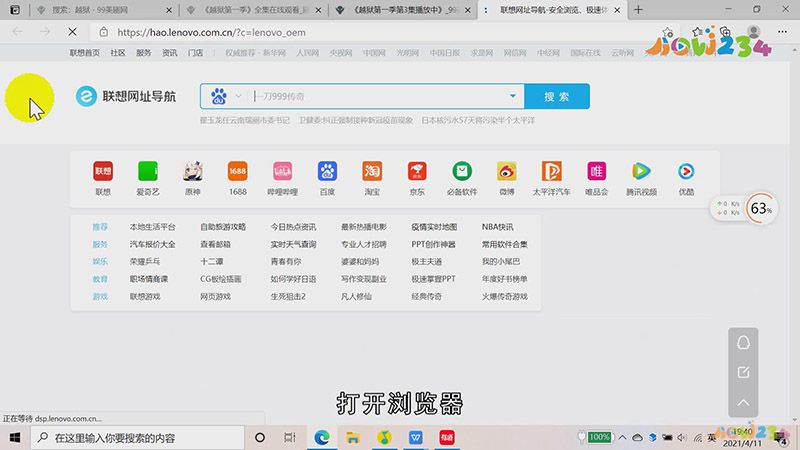Open the 汽车报价大全 link
This screenshot has height=450, width=800.
coord(153,244)
